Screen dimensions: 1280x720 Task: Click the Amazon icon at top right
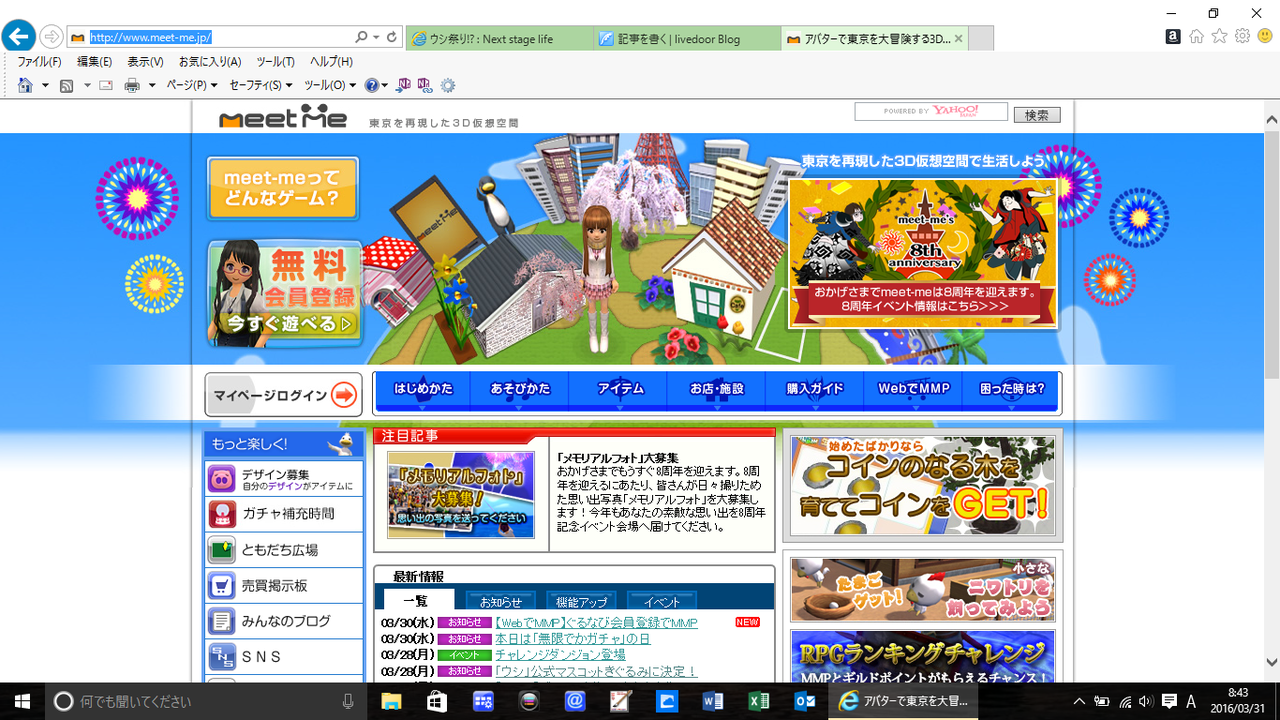(1173, 36)
